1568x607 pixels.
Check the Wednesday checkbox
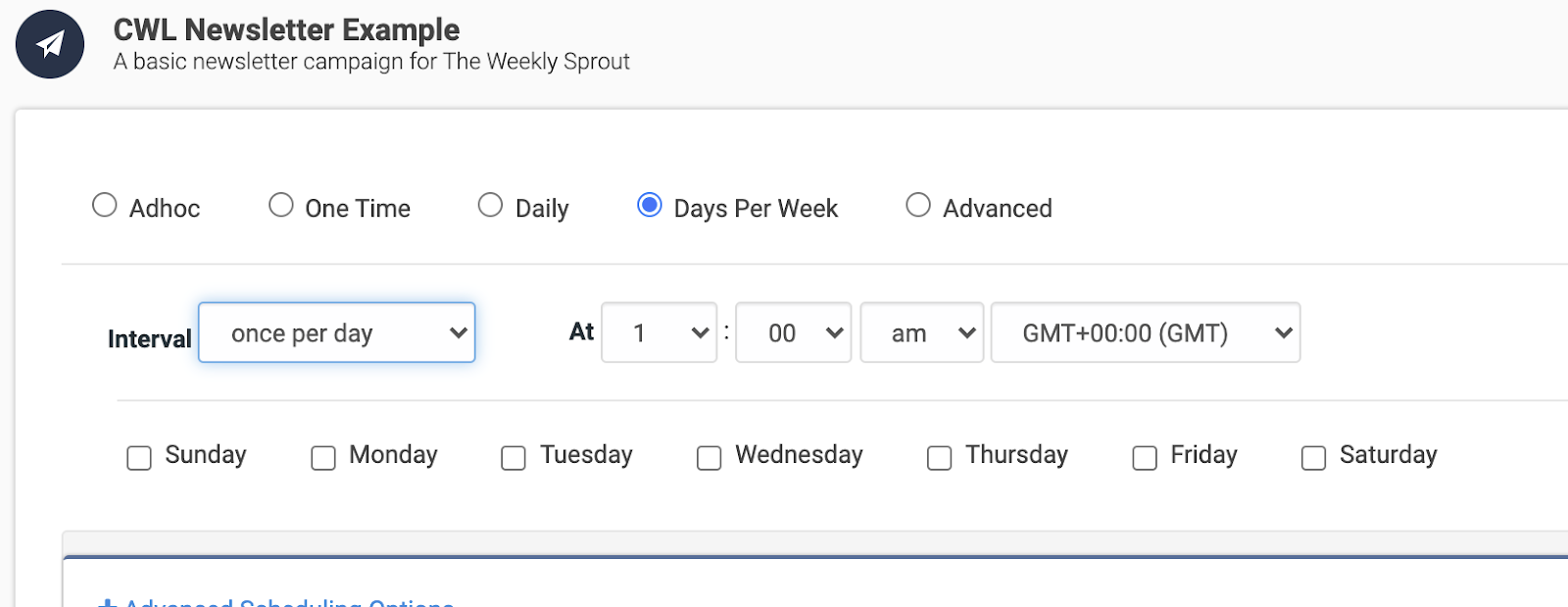710,458
